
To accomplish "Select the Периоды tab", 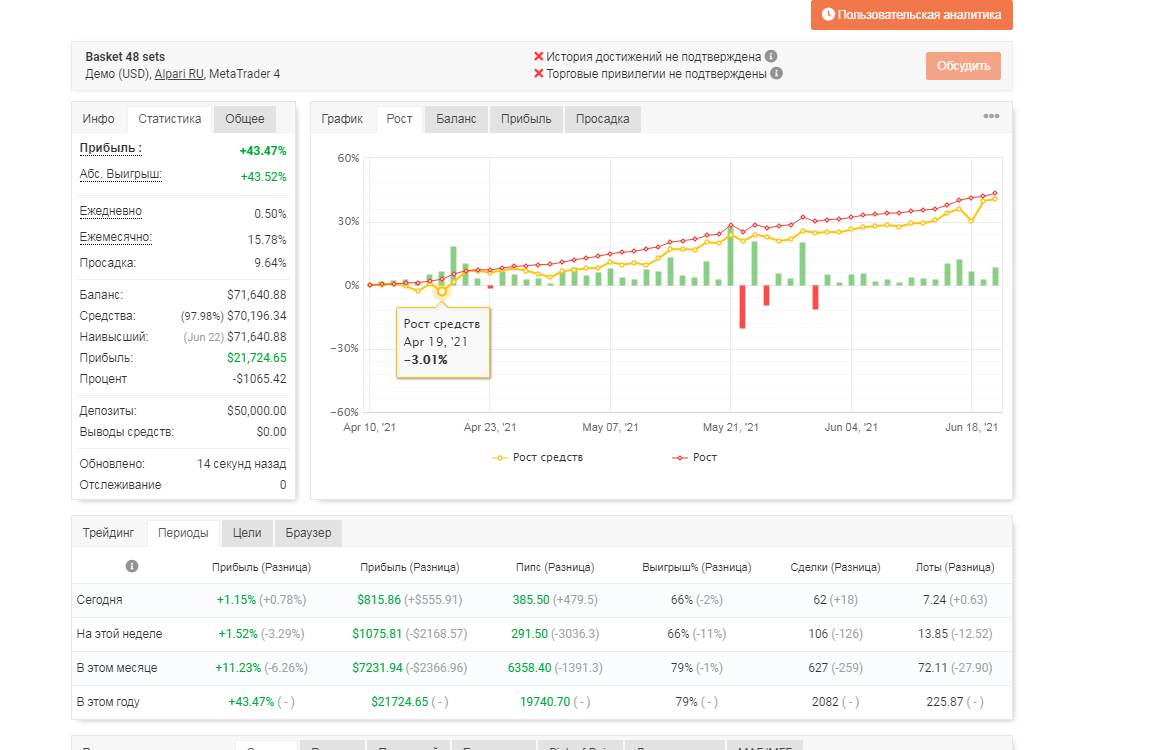I will tap(183, 532).
